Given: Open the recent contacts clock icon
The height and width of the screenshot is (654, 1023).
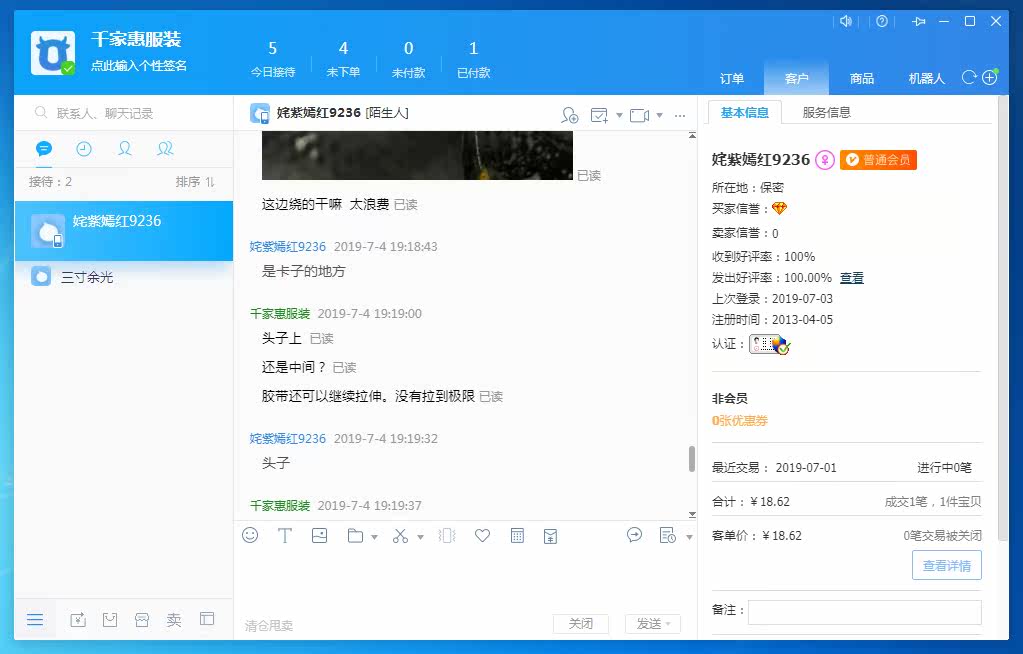Looking at the screenshot, I should (84, 149).
